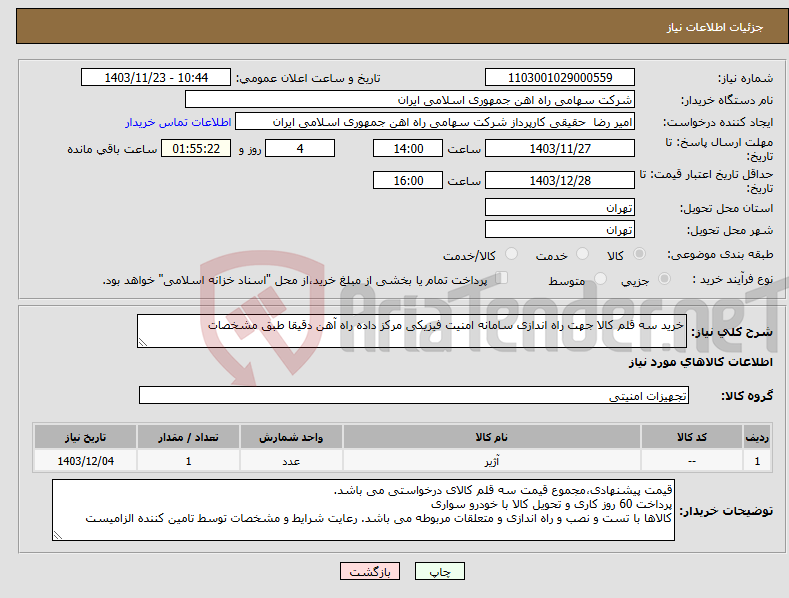The image size is (789, 598).
Task: Click the validity time field 16:00
Action: 408,180
